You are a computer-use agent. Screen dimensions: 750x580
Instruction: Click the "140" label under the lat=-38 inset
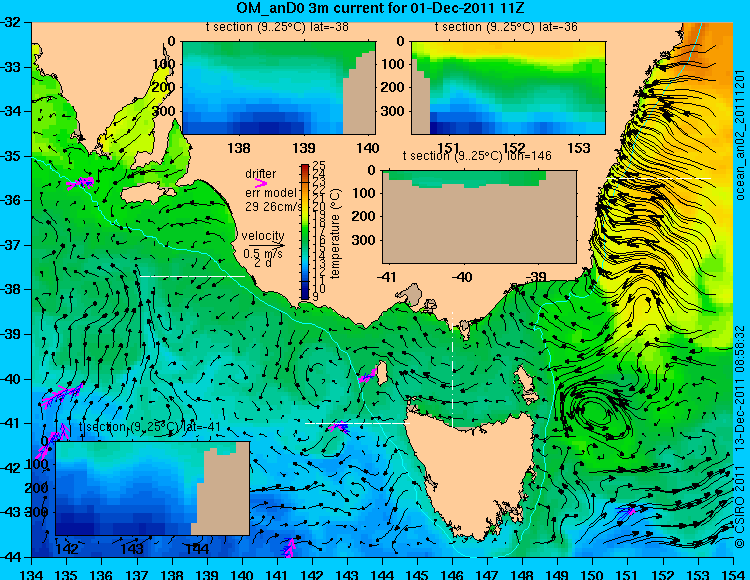tap(368, 148)
